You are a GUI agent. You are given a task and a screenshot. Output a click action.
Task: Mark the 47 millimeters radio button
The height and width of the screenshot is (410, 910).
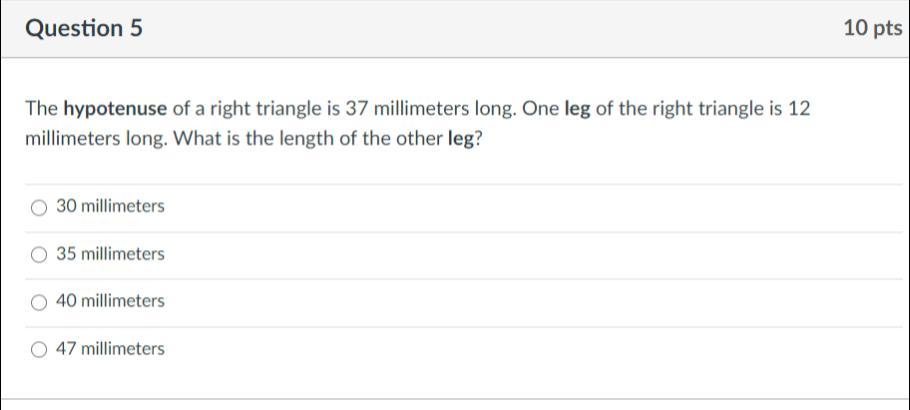[39, 350]
